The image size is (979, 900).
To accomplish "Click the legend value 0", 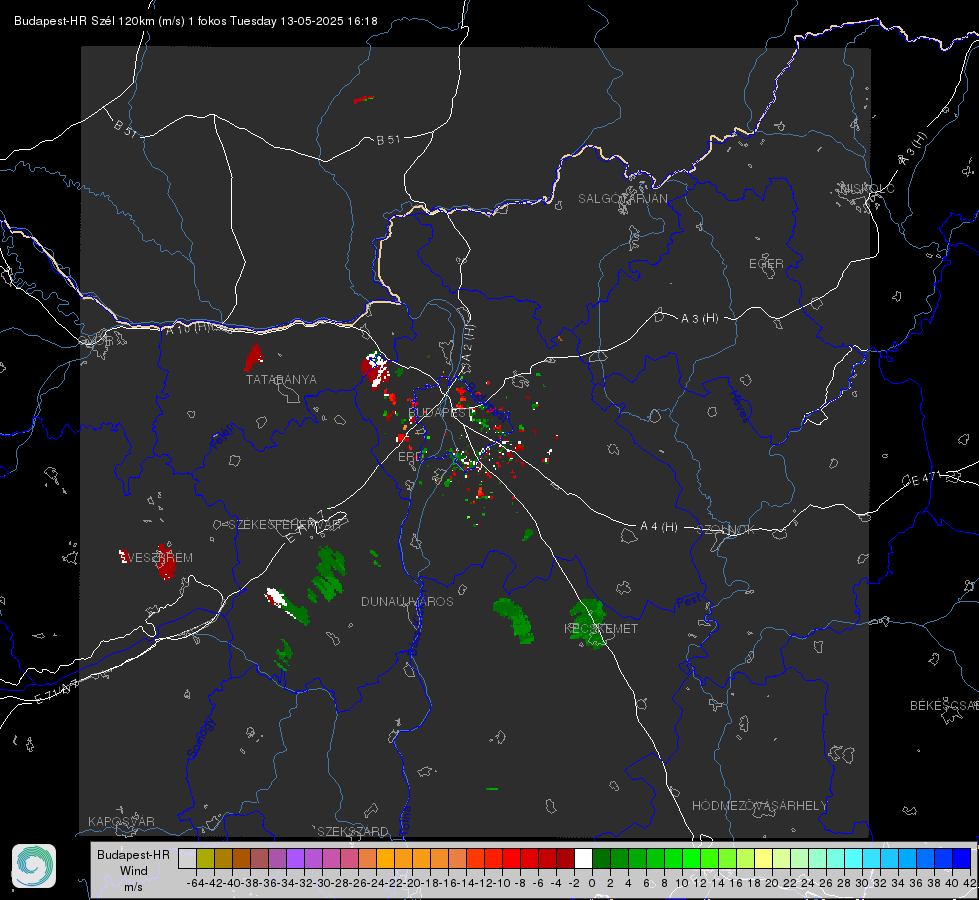I will [x=591, y=883].
